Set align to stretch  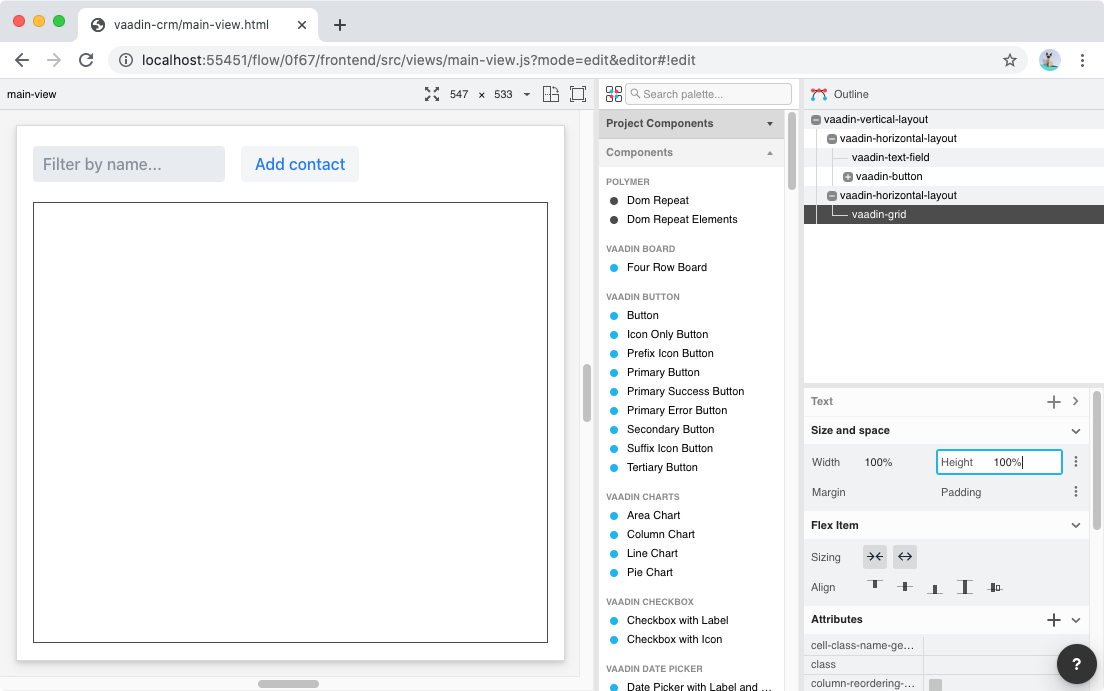[965, 587]
